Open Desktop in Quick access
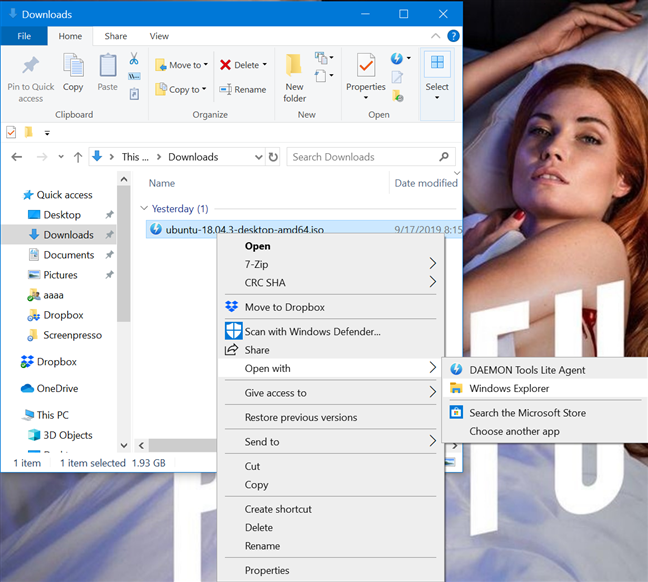This screenshot has height=582, width=648. tap(62, 215)
